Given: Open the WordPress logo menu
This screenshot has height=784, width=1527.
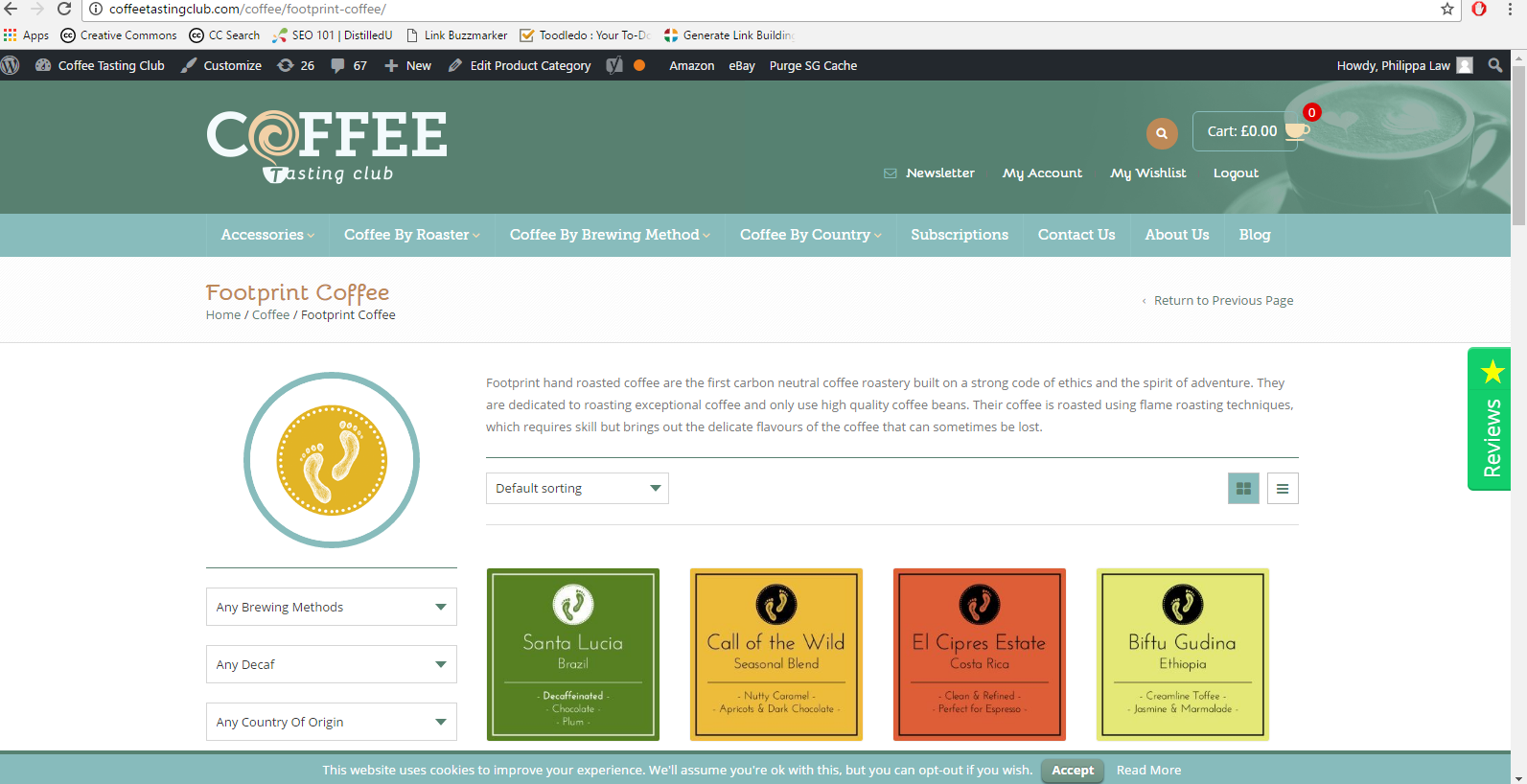Looking at the screenshot, I should point(11,65).
